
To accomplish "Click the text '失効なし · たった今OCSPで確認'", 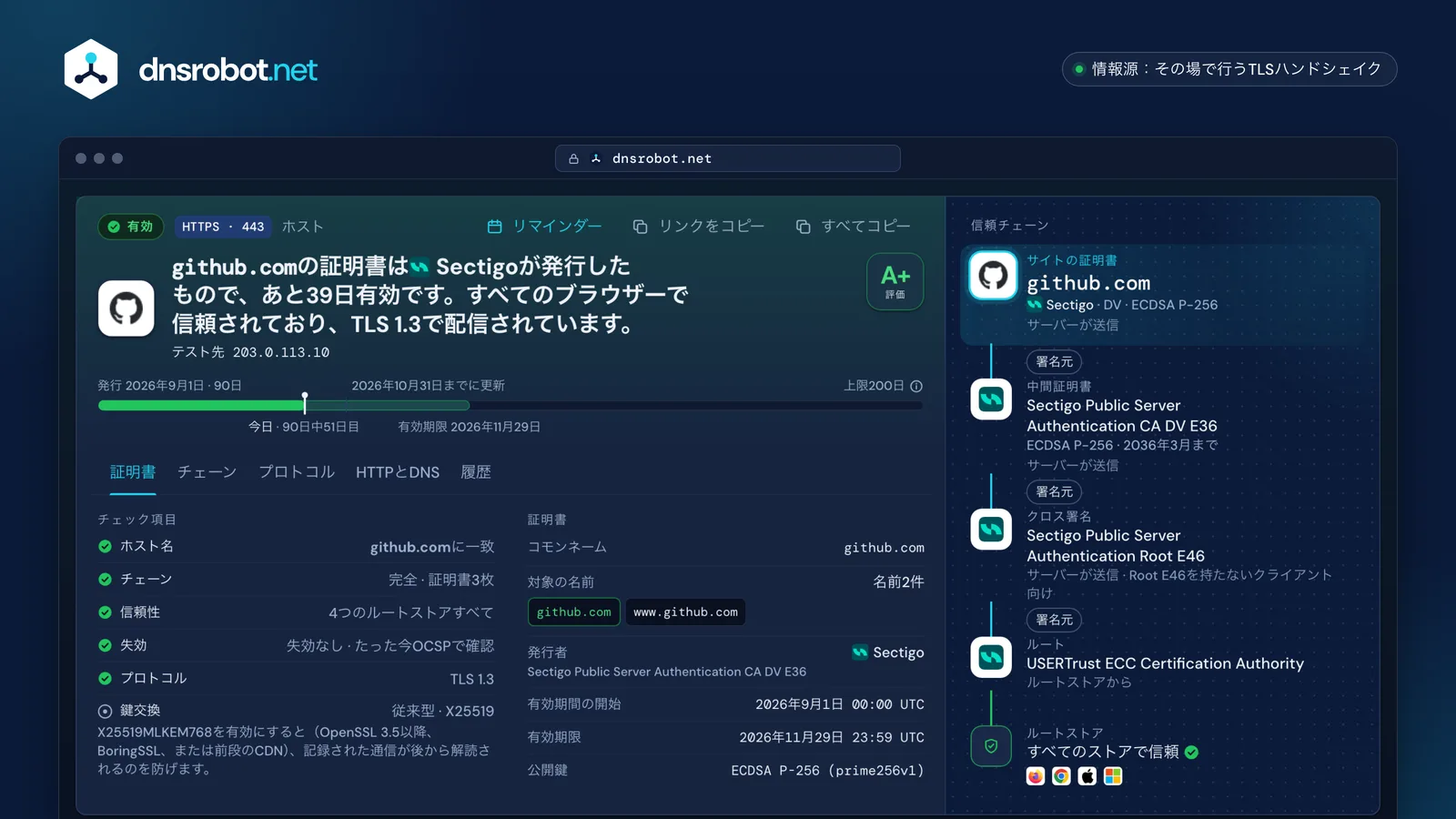I will [390, 645].
